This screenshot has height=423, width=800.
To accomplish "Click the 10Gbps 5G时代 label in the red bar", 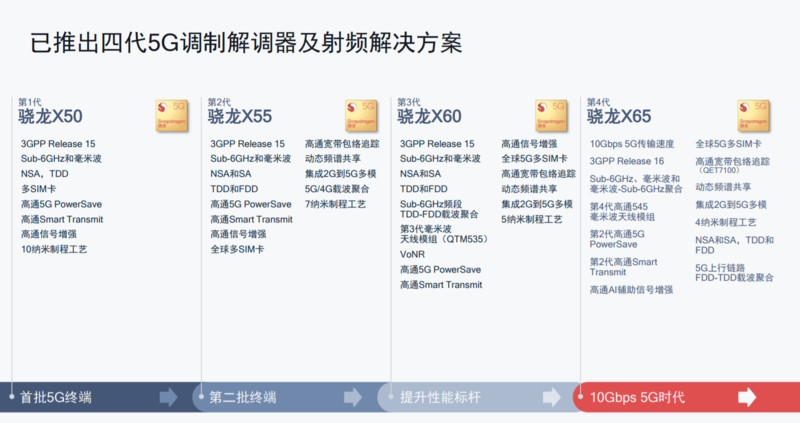I will (637, 397).
